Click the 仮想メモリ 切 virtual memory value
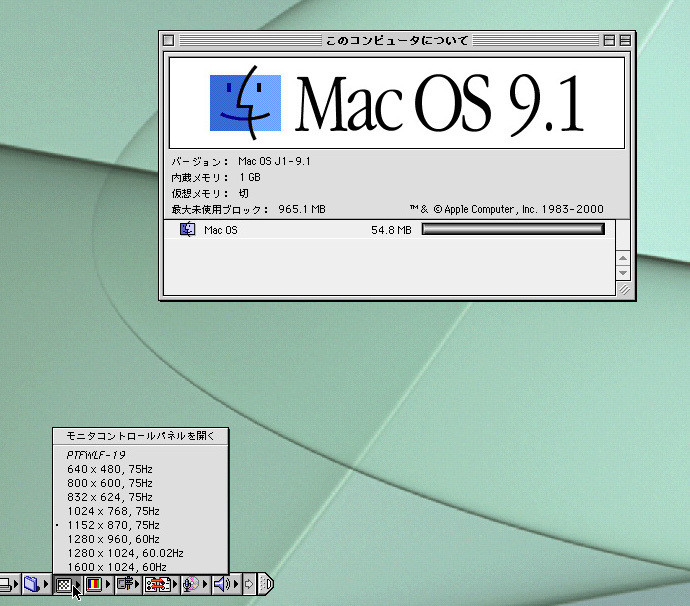 click(x=243, y=194)
